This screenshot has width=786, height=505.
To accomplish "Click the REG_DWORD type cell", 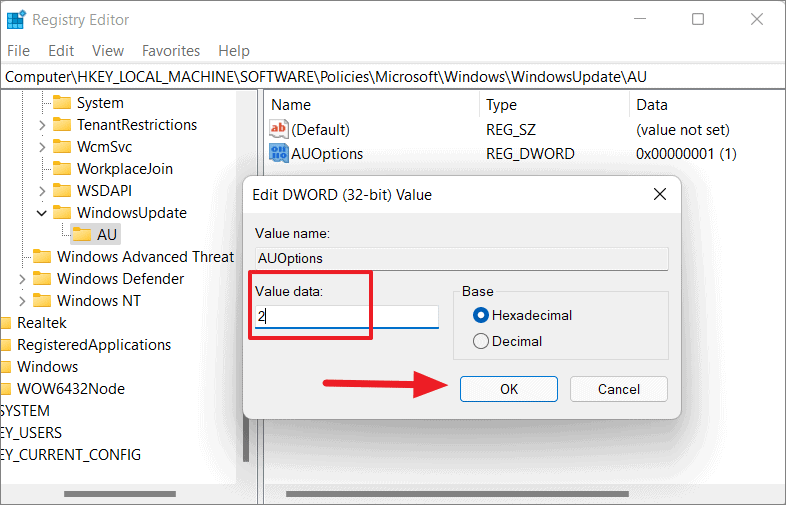I will (x=530, y=153).
